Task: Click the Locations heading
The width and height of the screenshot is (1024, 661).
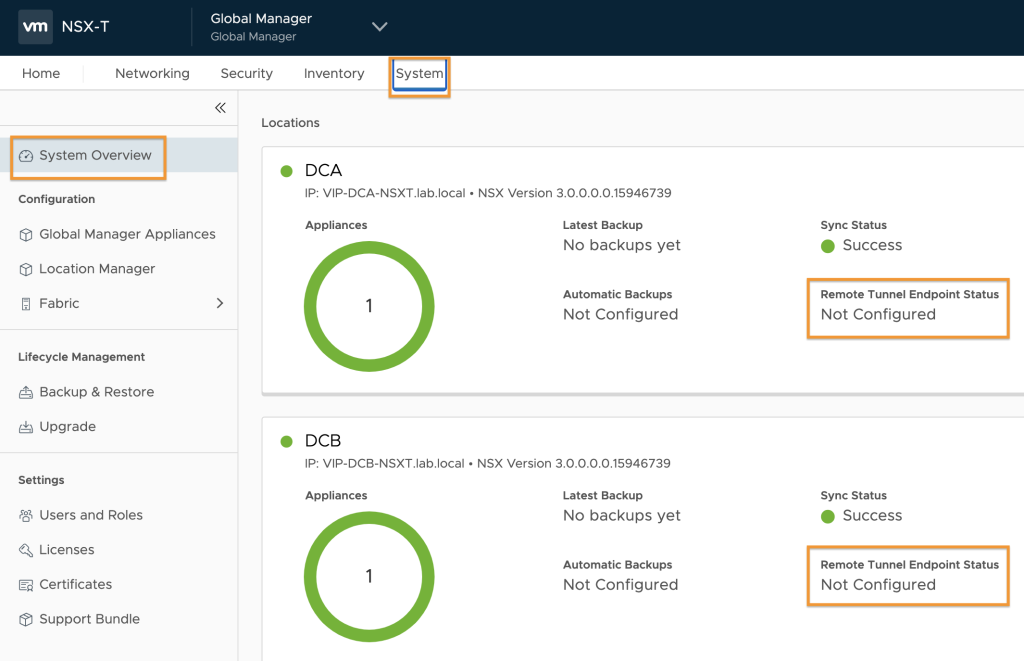Action: coord(291,123)
